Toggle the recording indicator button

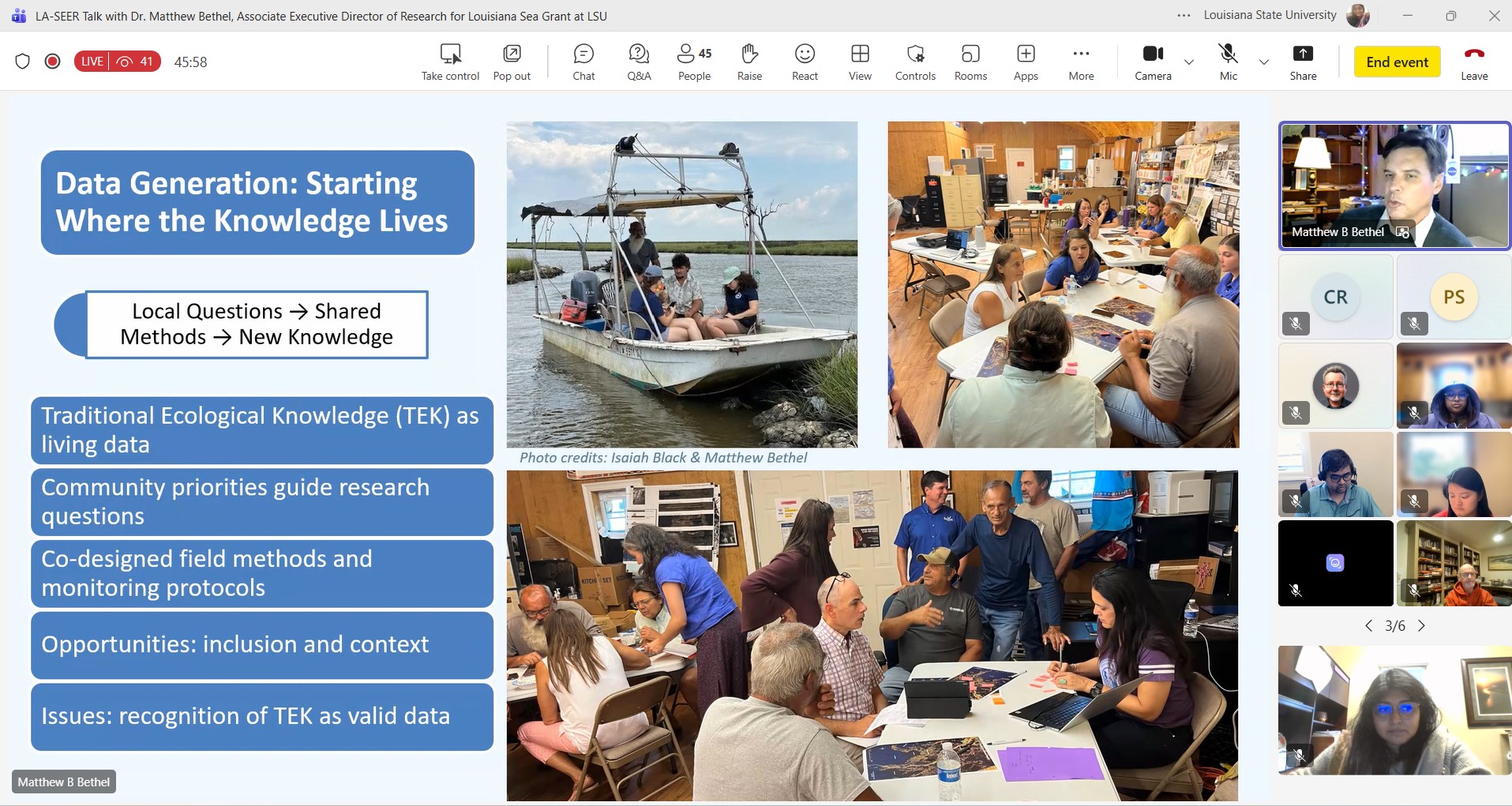(53, 62)
